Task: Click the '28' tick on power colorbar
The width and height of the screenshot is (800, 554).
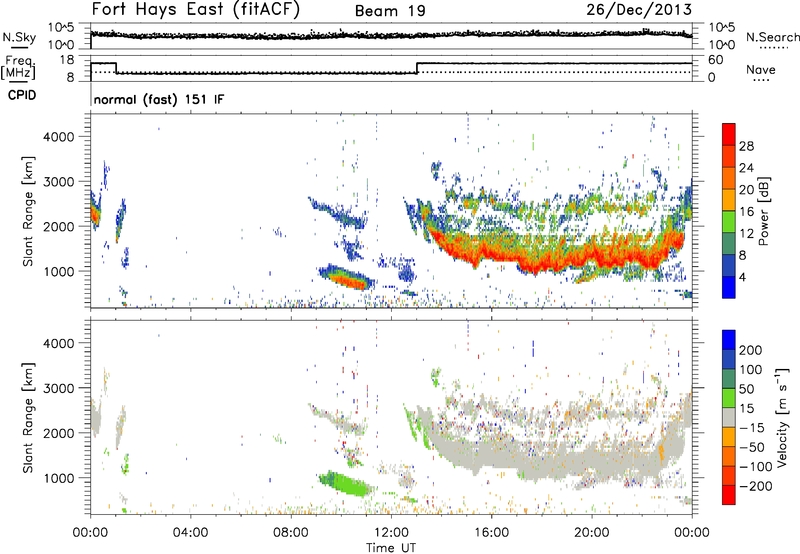Action: pyautogui.click(x=746, y=146)
